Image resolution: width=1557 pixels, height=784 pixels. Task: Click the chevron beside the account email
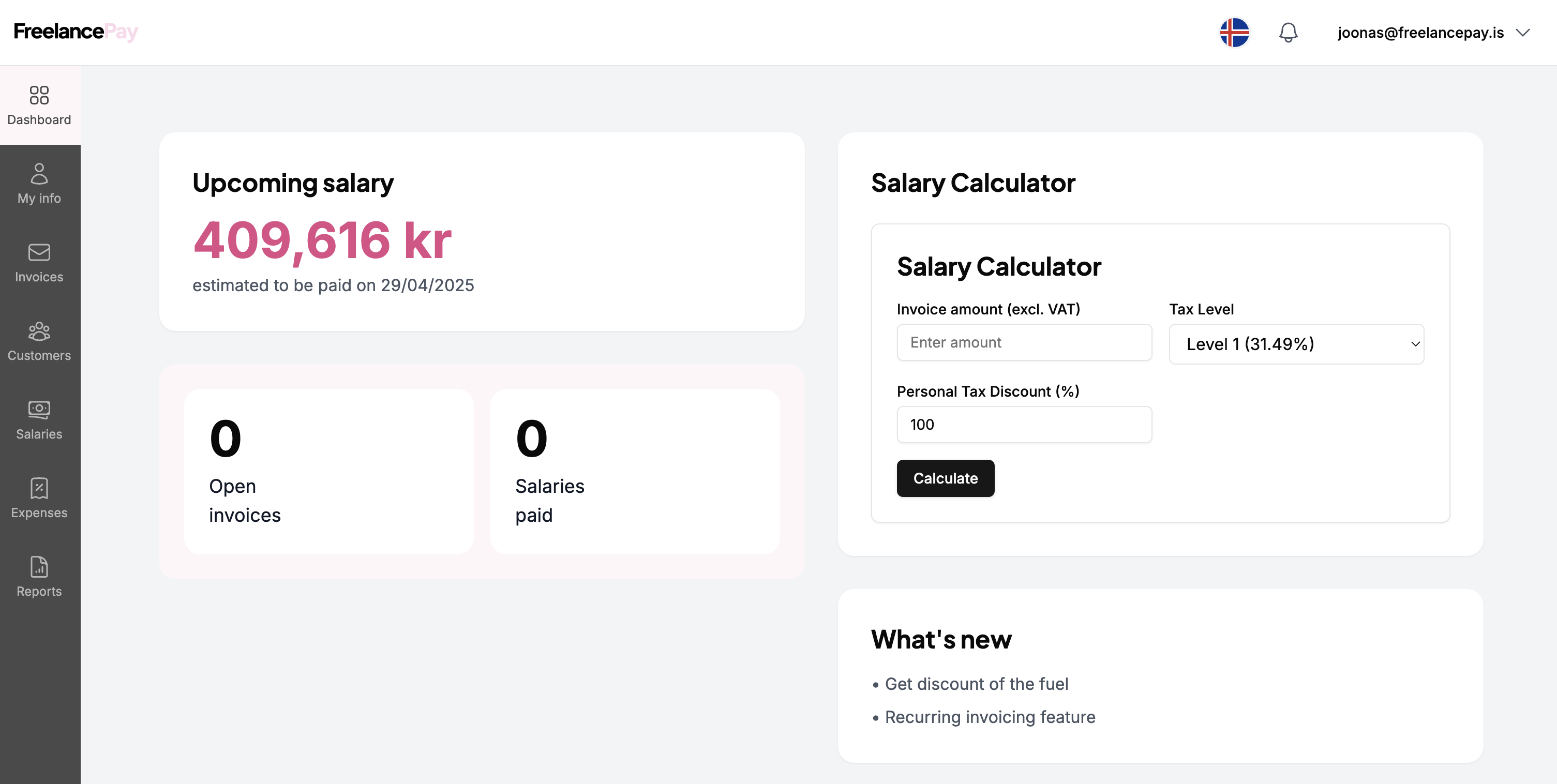(x=1523, y=33)
